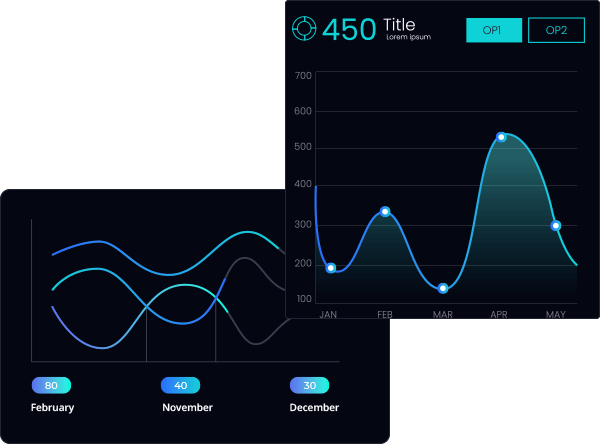Viewport: 600px width, 444px height.
Task: Select the November legend label
Action: pos(187,408)
